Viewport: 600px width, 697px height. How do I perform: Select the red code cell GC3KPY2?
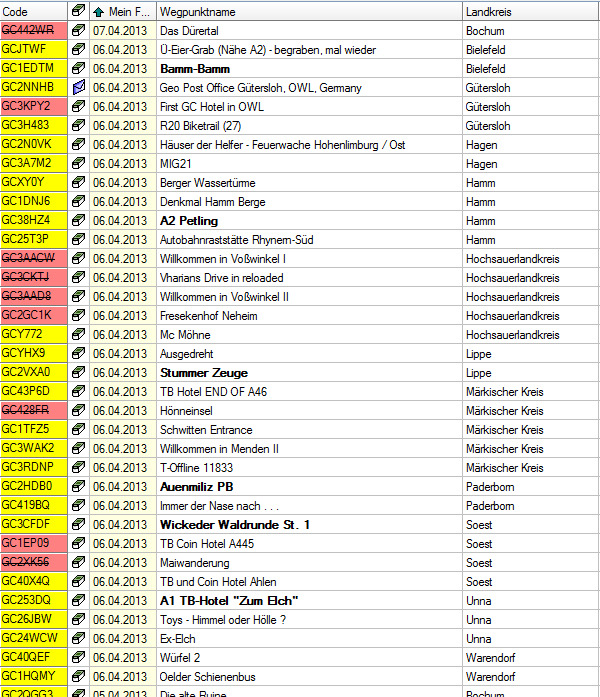point(34,106)
